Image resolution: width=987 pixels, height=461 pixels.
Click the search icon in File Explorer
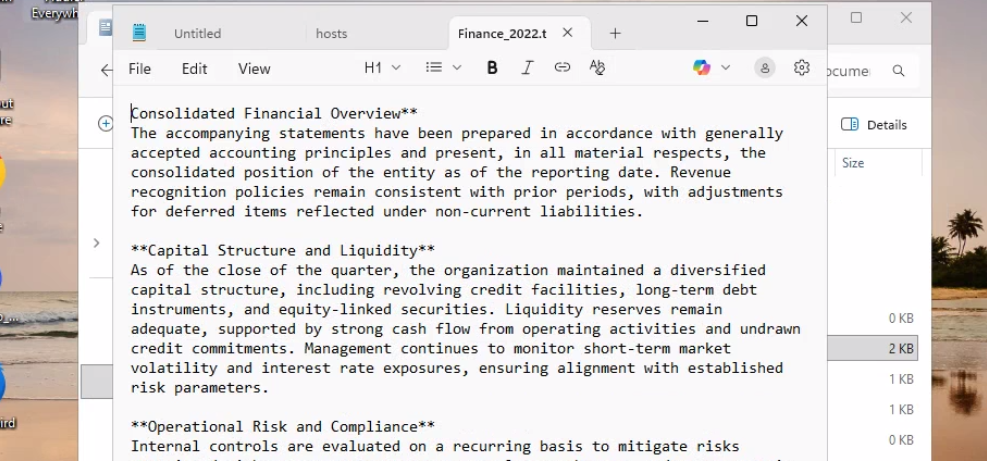tap(899, 71)
